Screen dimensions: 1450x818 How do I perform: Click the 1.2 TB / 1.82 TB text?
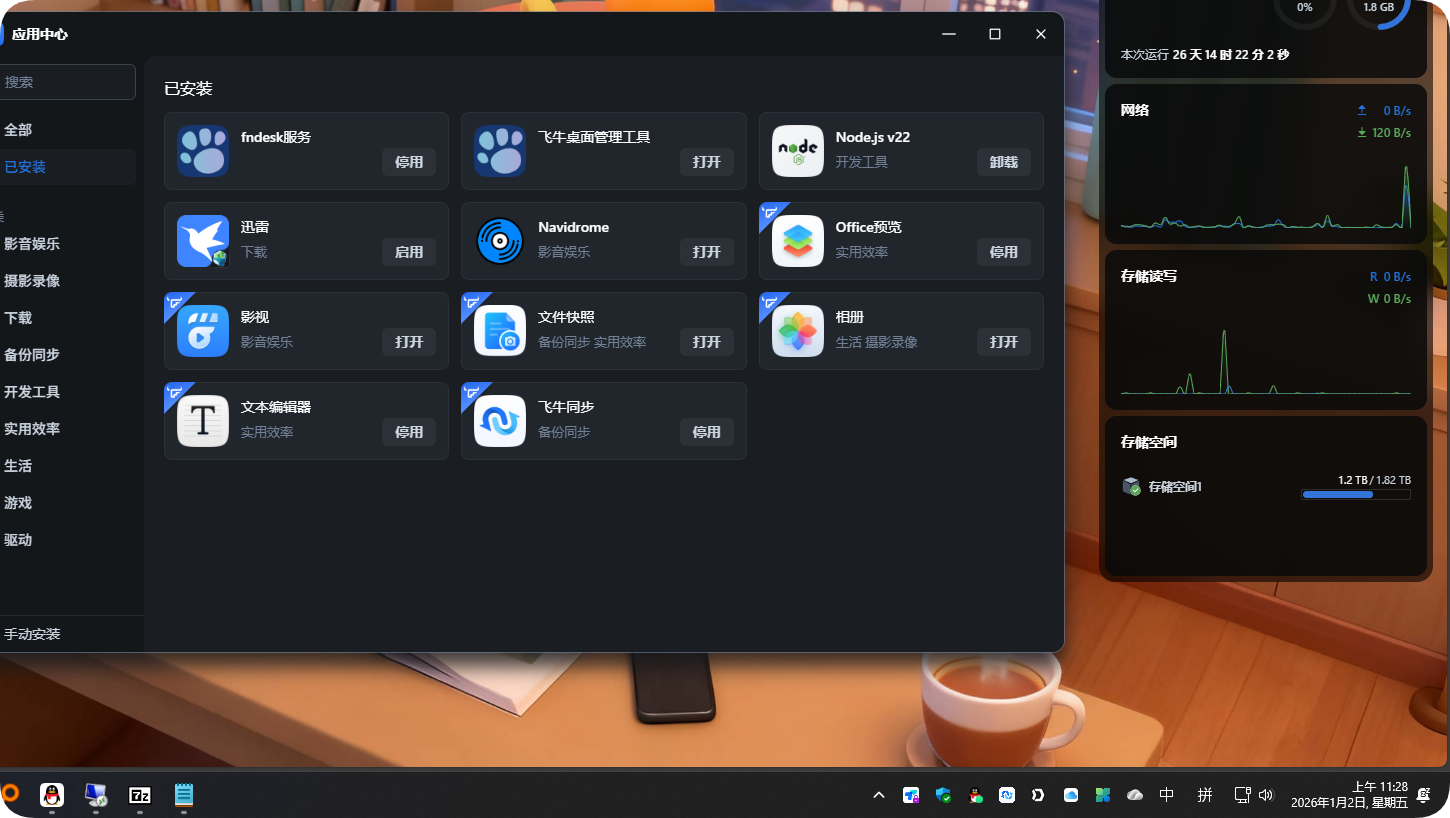[1374, 480]
